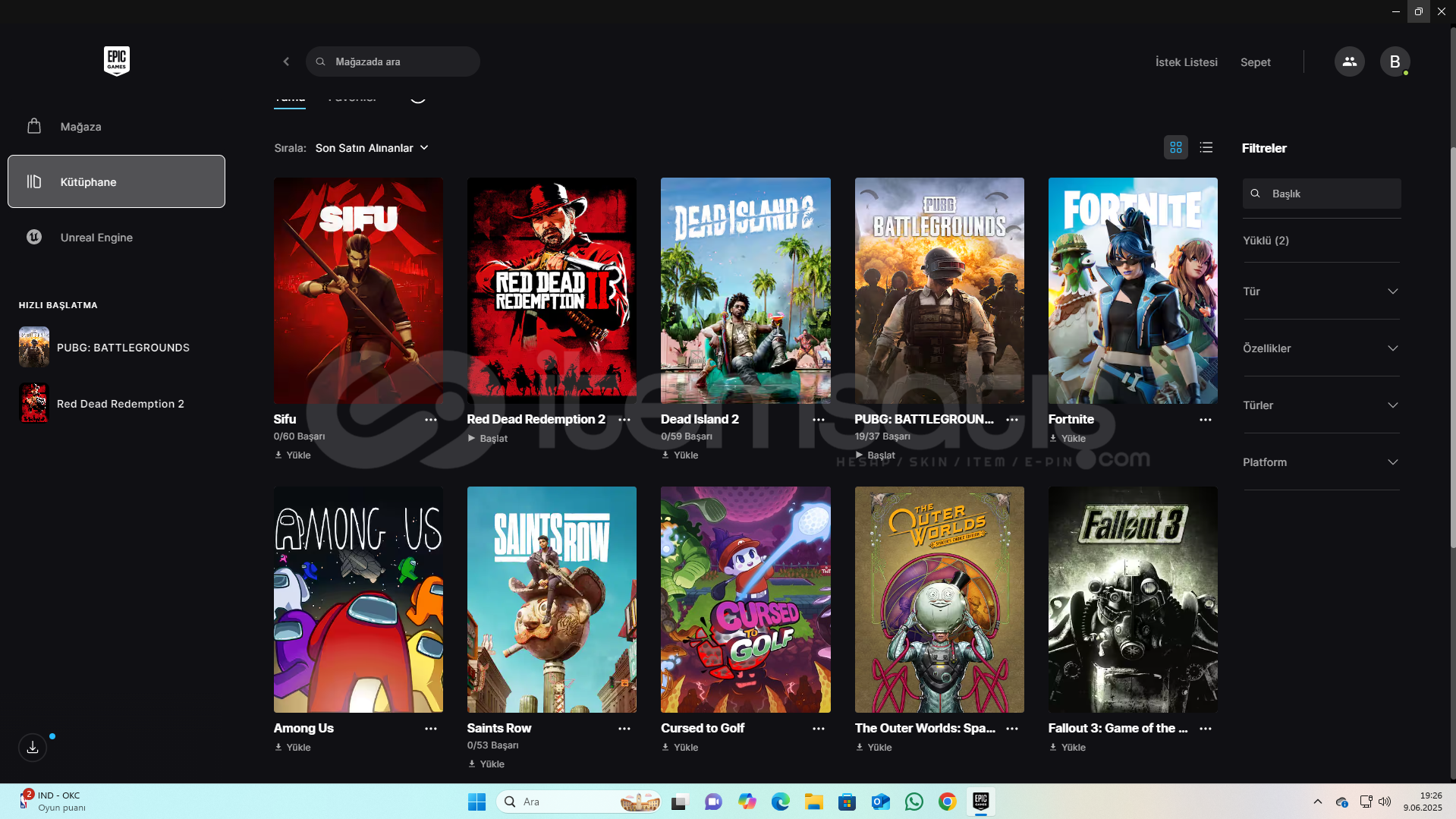This screenshot has height=819, width=1456.
Task: Open Microsoft Store from the taskbar
Action: (847, 802)
